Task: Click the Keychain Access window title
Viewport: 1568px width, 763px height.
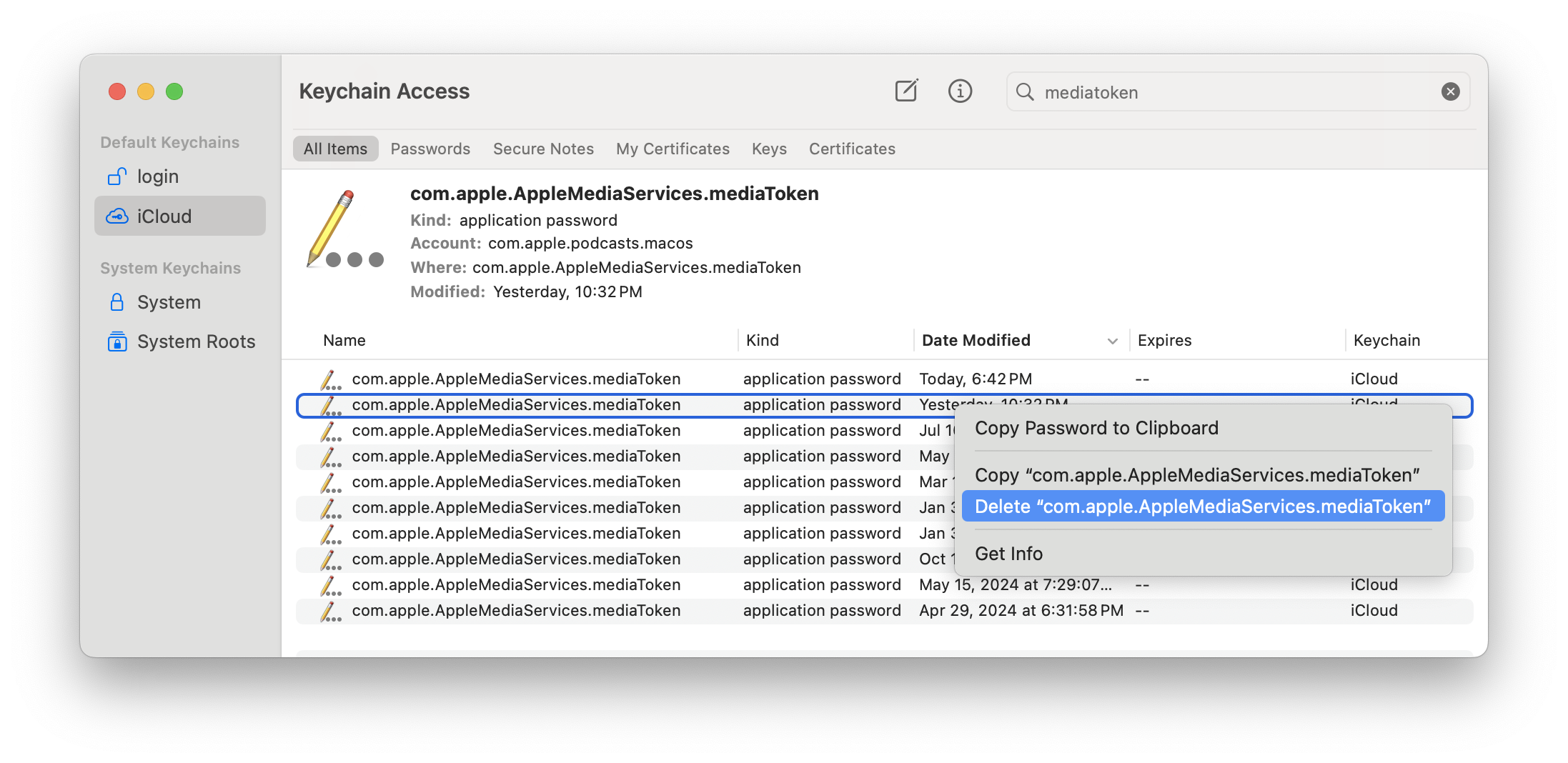Action: [x=384, y=91]
